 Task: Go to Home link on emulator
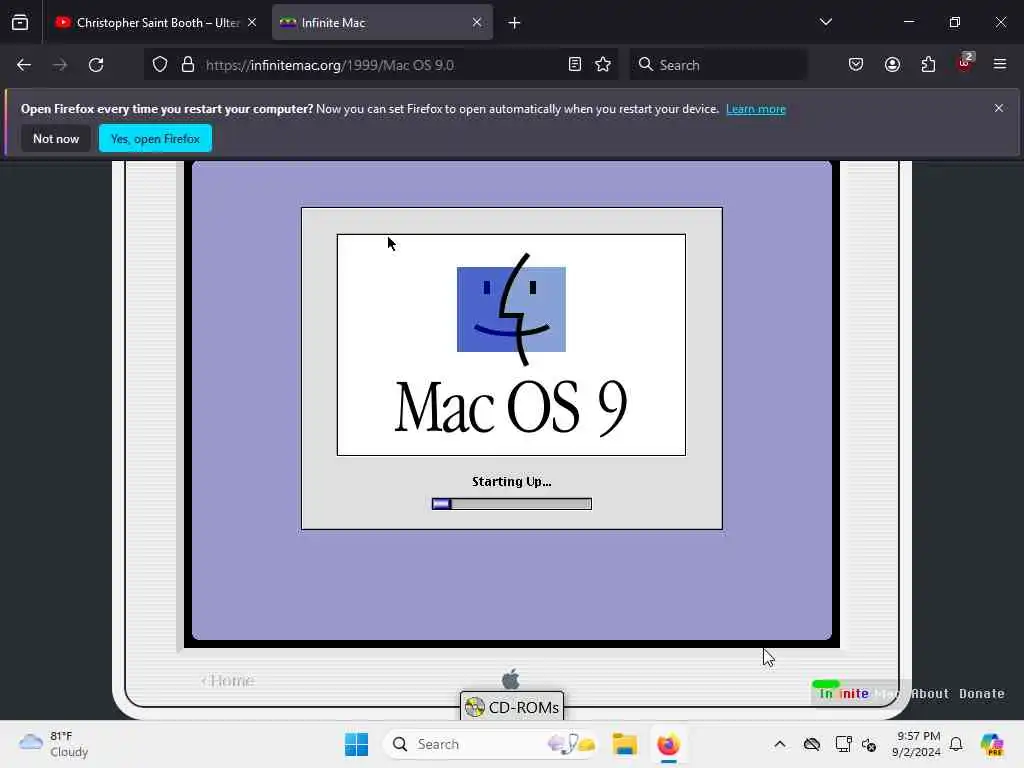click(228, 680)
